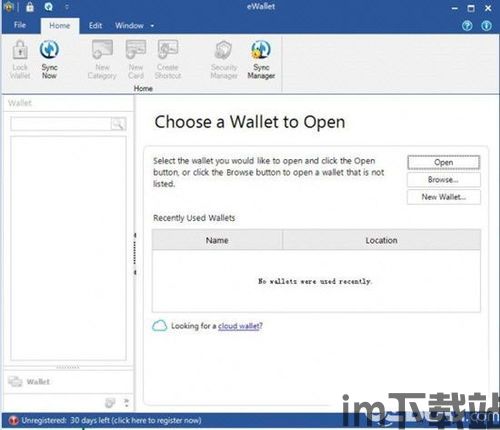
Task: Expand the navigation pane options chevron
Action: (126, 403)
